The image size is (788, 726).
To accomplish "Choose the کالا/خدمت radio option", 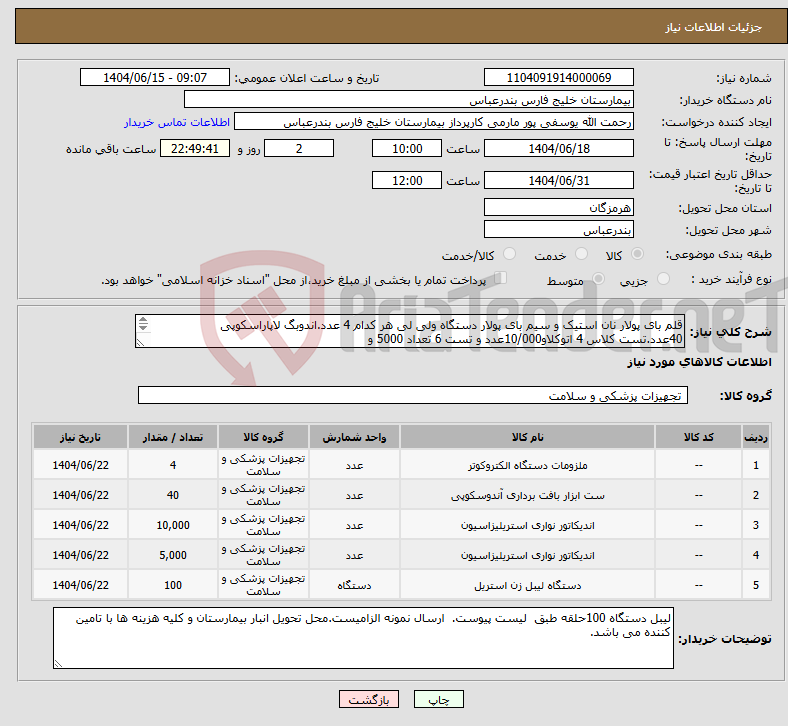I will pos(509,255).
